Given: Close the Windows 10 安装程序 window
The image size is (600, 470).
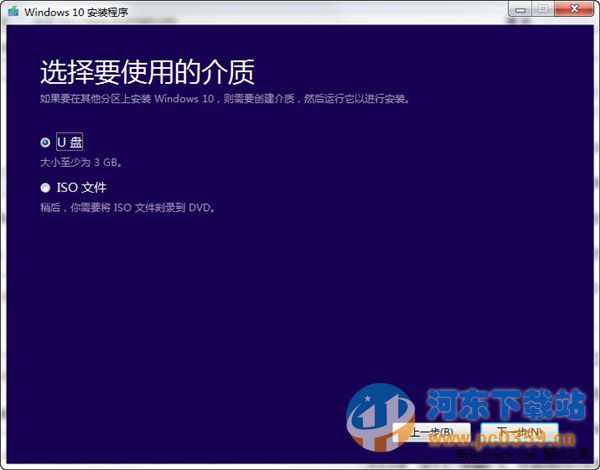Looking at the screenshot, I should (x=574, y=9).
